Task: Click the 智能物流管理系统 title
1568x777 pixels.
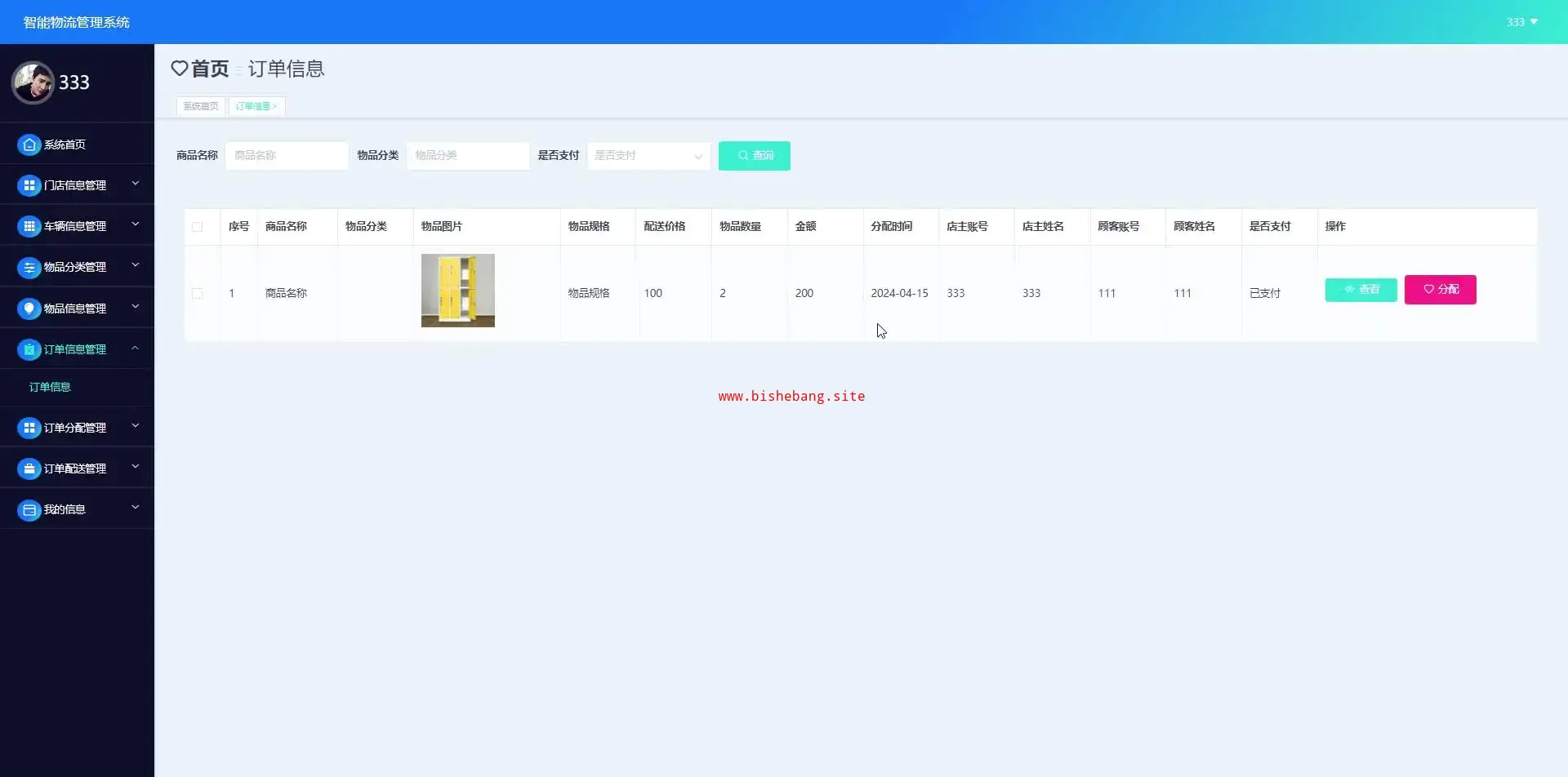Action: pyautogui.click(x=77, y=22)
